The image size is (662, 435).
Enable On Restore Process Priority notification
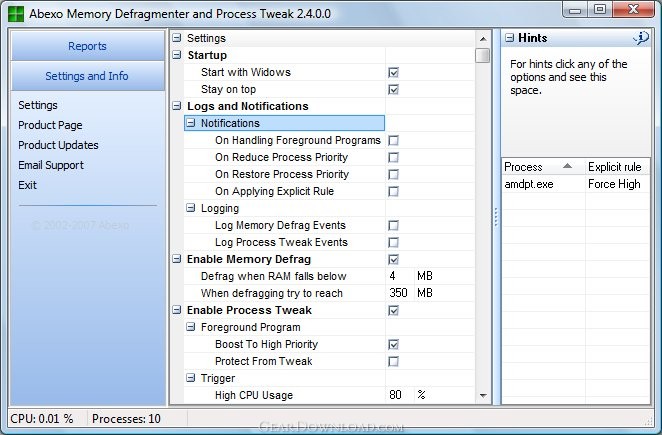click(393, 174)
